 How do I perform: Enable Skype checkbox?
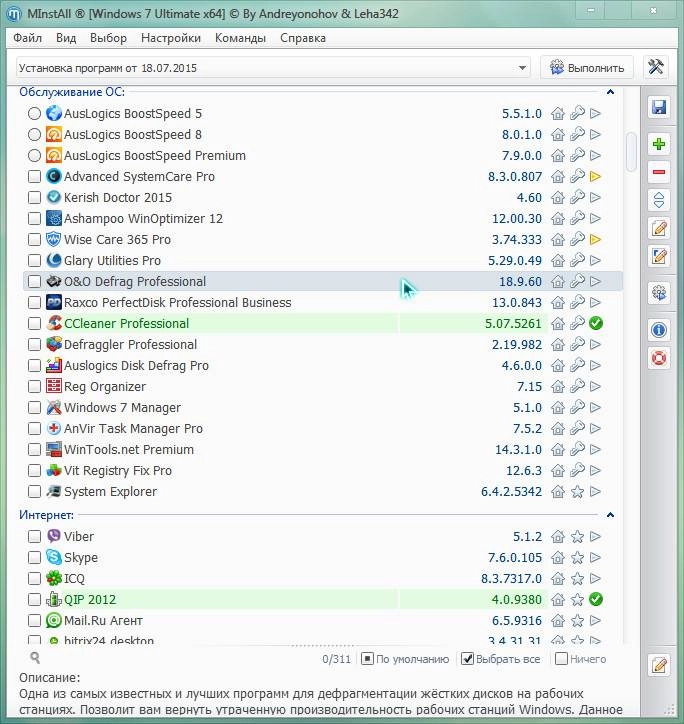(x=34, y=557)
